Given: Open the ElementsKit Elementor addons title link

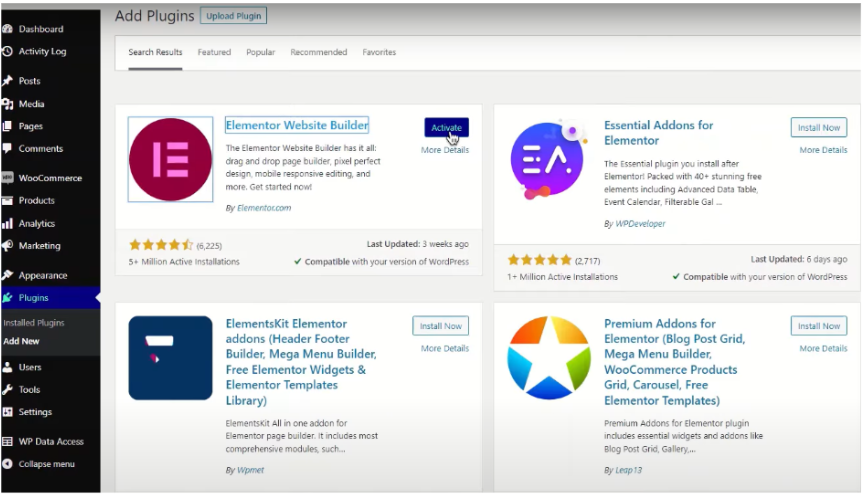Looking at the screenshot, I should pos(301,362).
